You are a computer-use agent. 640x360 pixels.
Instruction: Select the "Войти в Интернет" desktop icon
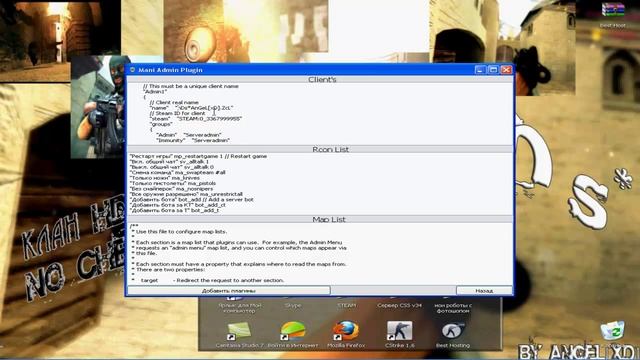pyautogui.click(x=293, y=335)
